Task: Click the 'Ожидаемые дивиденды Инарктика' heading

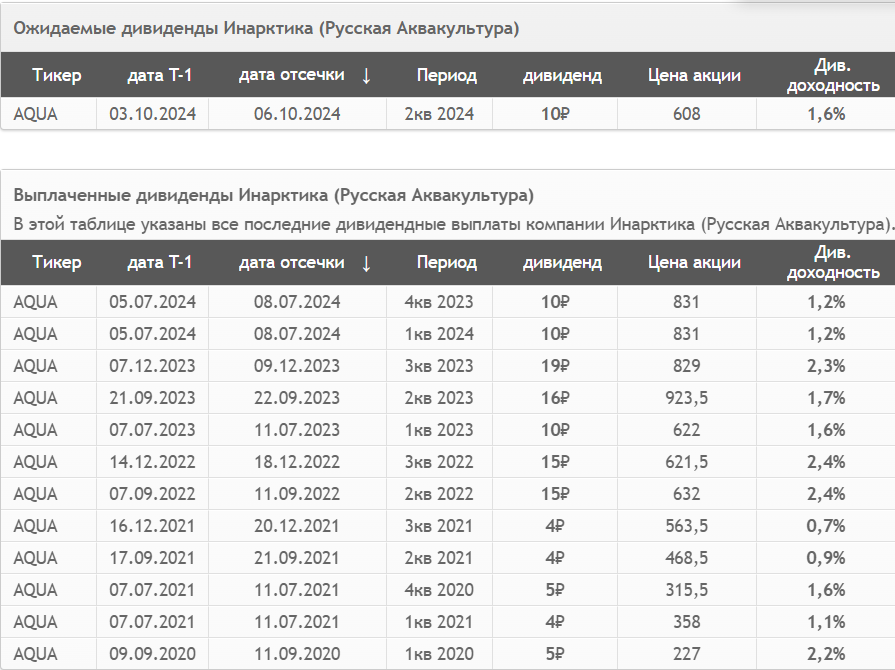Action: click(x=266, y=29)
